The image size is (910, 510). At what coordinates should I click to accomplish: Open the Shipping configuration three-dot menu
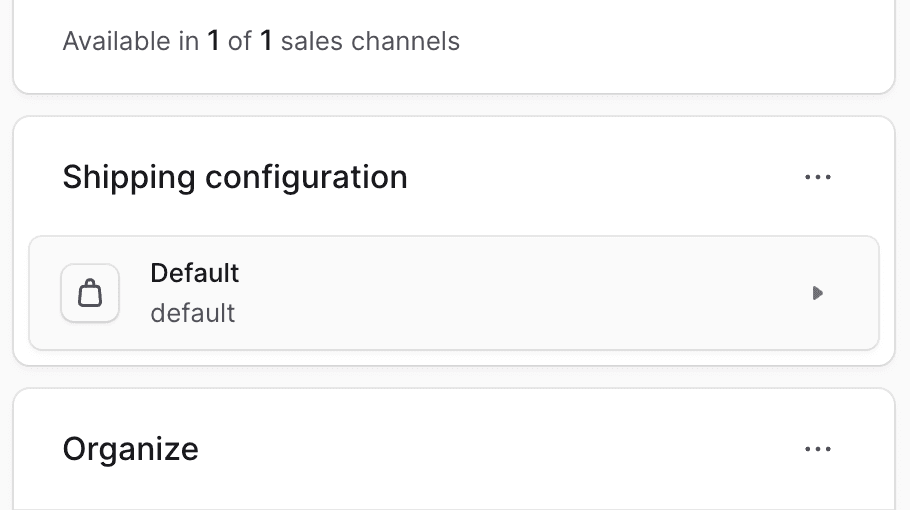tap(817, 178)
